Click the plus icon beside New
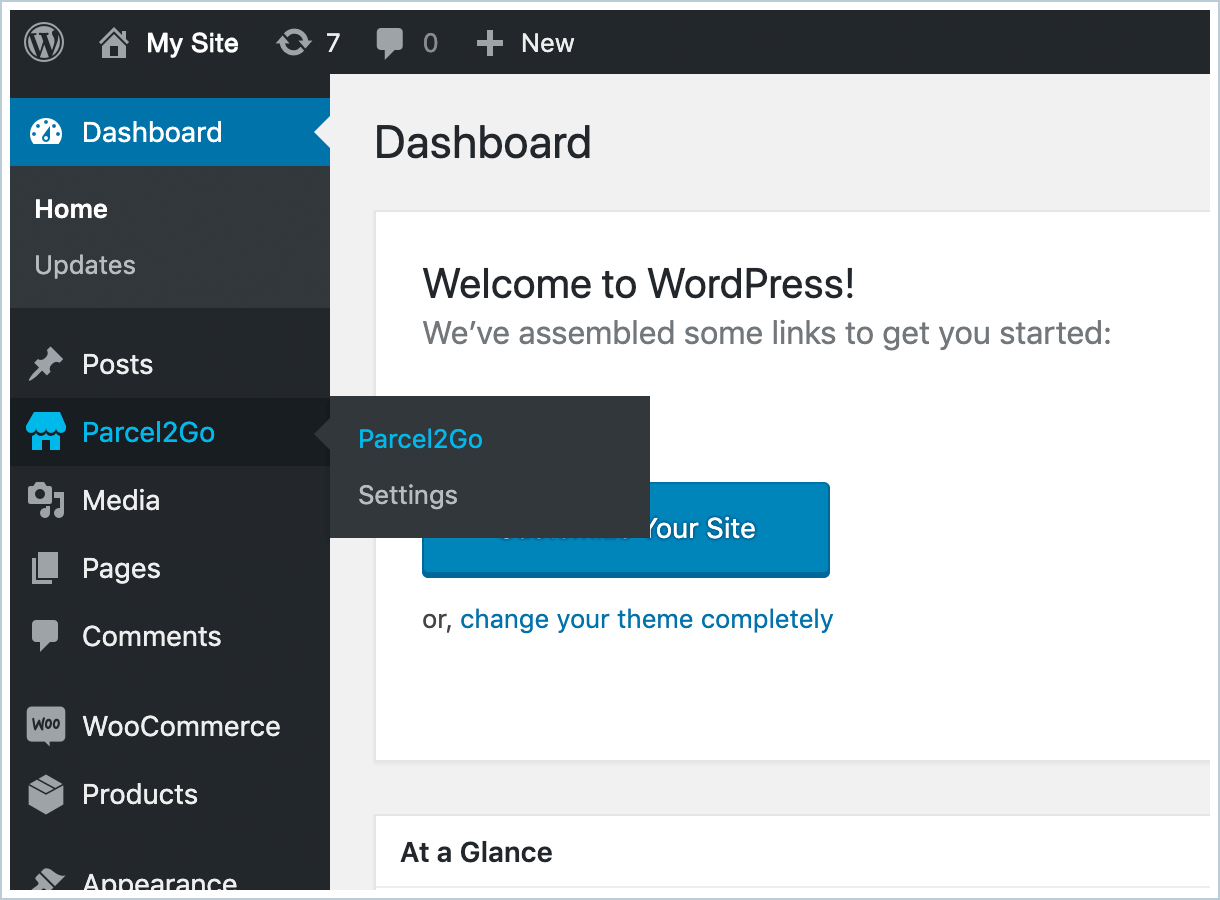Screen dimensions: 1220x900 coord(489,43)
